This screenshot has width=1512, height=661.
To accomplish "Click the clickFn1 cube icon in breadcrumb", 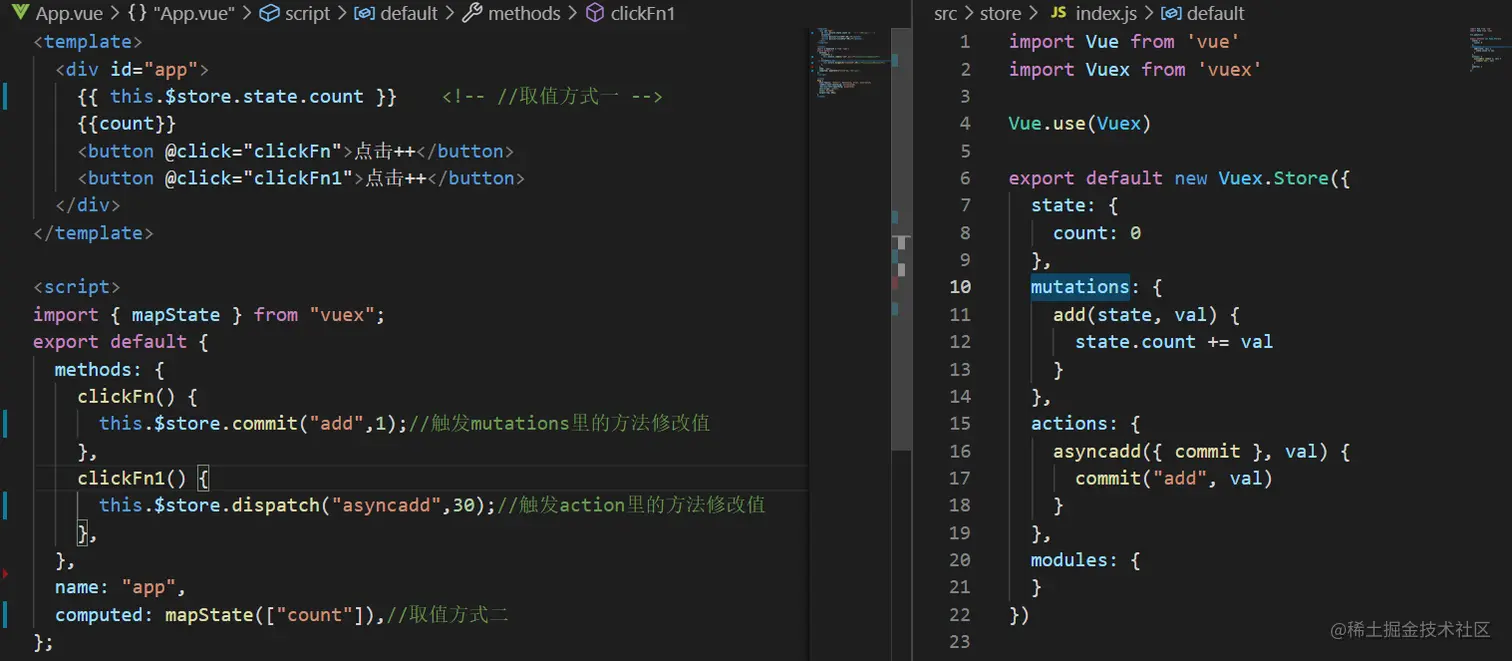I will point(594,13).
